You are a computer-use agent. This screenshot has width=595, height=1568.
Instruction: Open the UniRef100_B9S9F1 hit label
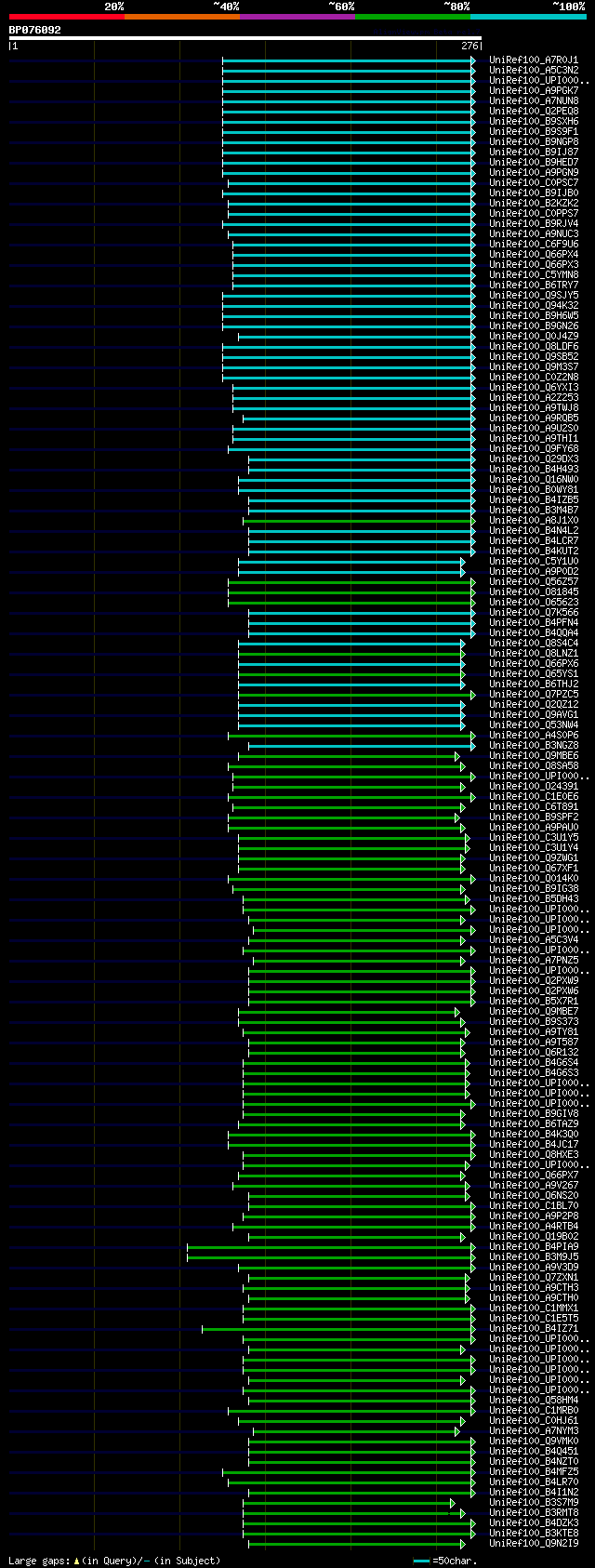point(534,132)
